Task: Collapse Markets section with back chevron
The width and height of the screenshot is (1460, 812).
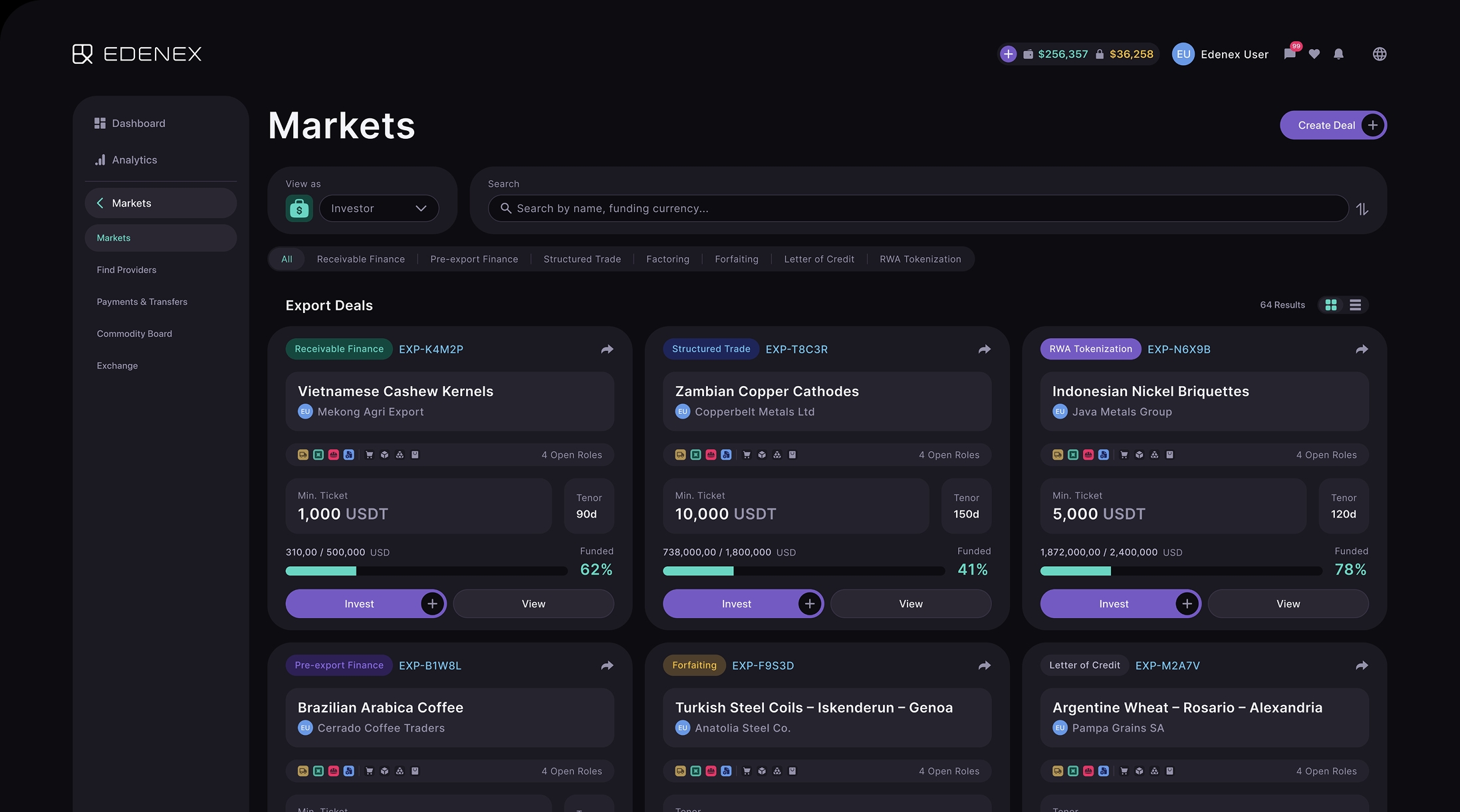Action: click(x=100, y=203)
